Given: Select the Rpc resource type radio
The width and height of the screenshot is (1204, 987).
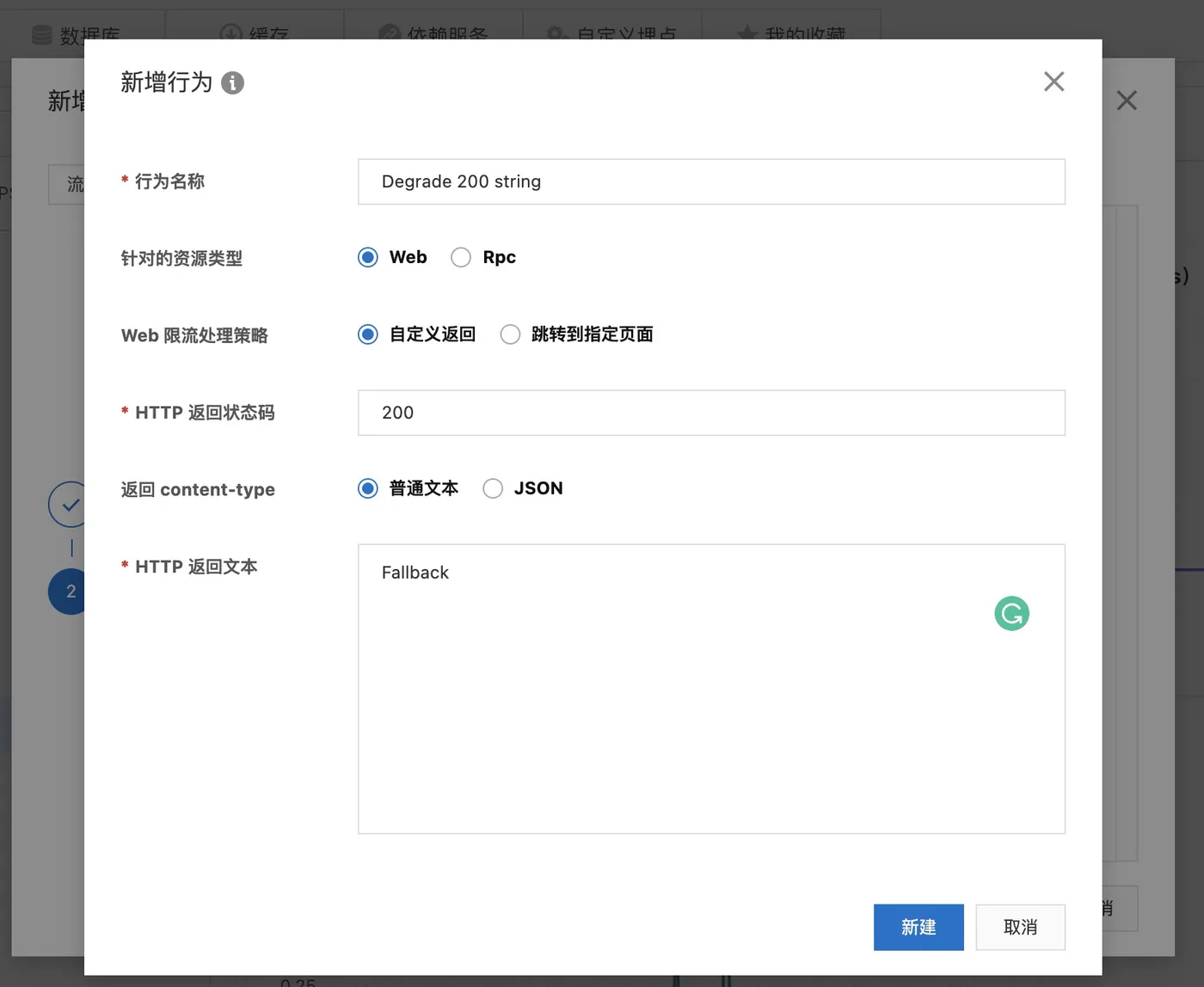Looking at the screenshot, I should click(x=461, y=257).
